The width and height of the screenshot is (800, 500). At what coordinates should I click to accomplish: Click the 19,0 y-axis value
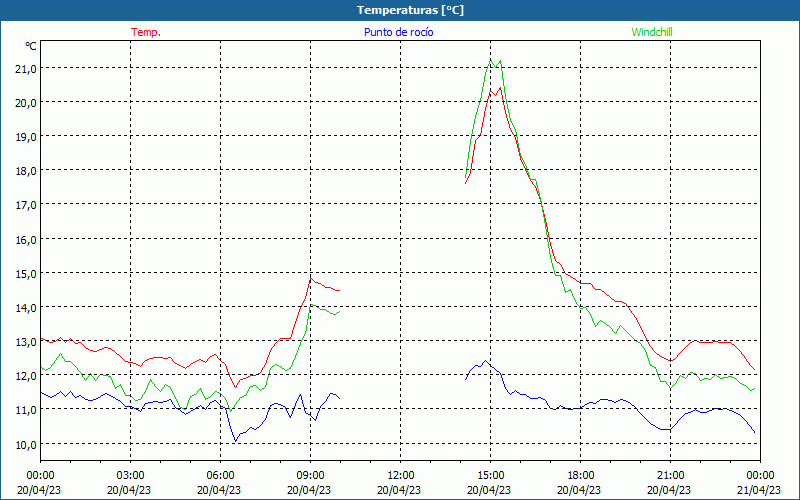26,137
